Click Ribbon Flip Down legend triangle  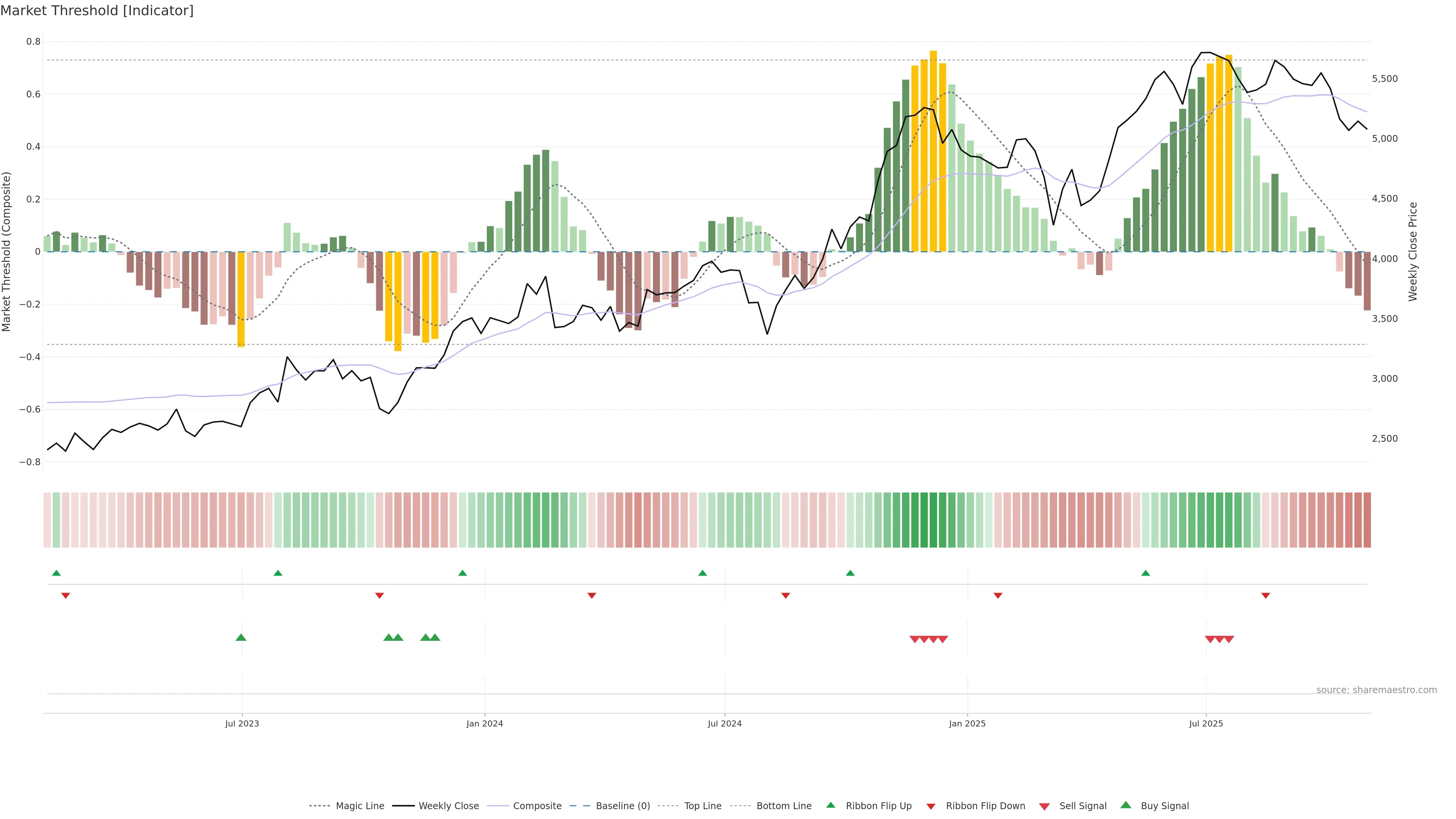point(931,806)
